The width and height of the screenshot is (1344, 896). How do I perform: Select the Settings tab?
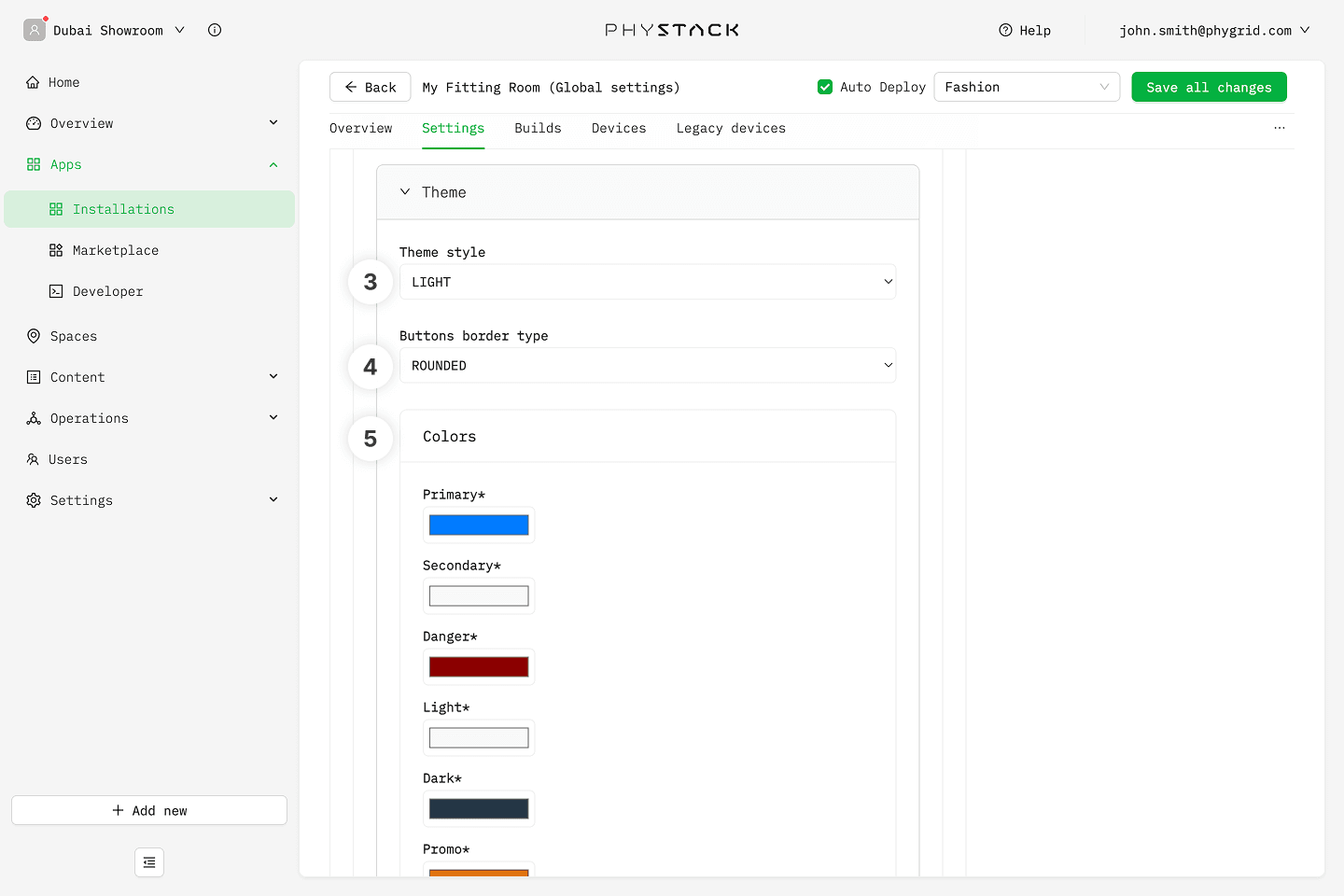453,128
